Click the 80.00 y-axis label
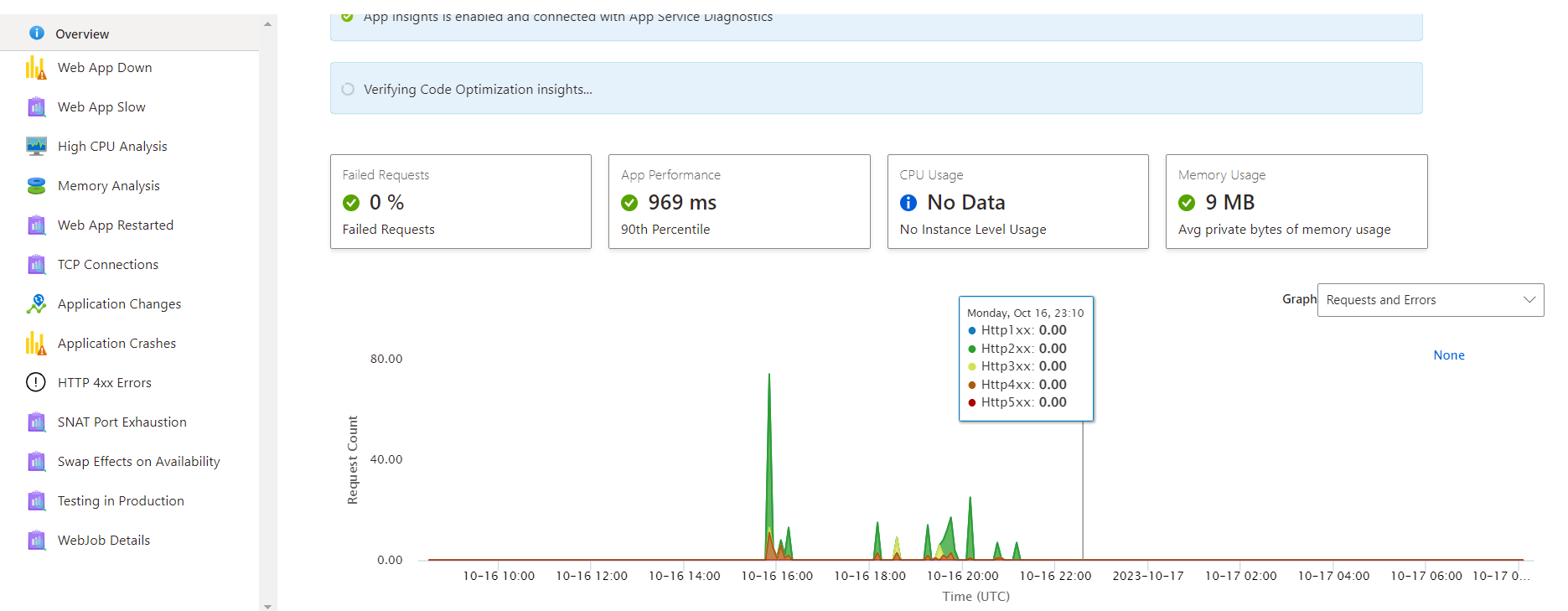The height and width of the screenshot is (611, 1568). click(x=386, y=359)
